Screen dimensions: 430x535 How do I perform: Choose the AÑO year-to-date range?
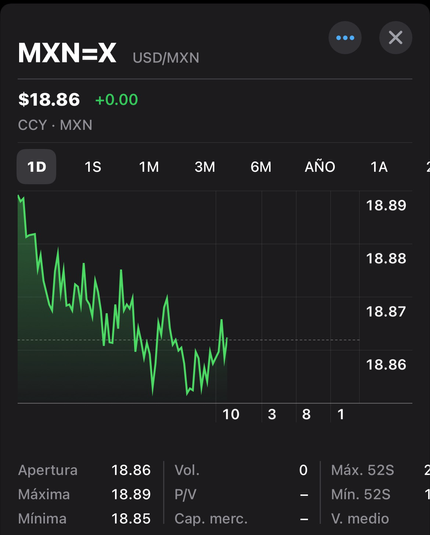[x=320, y=166]
